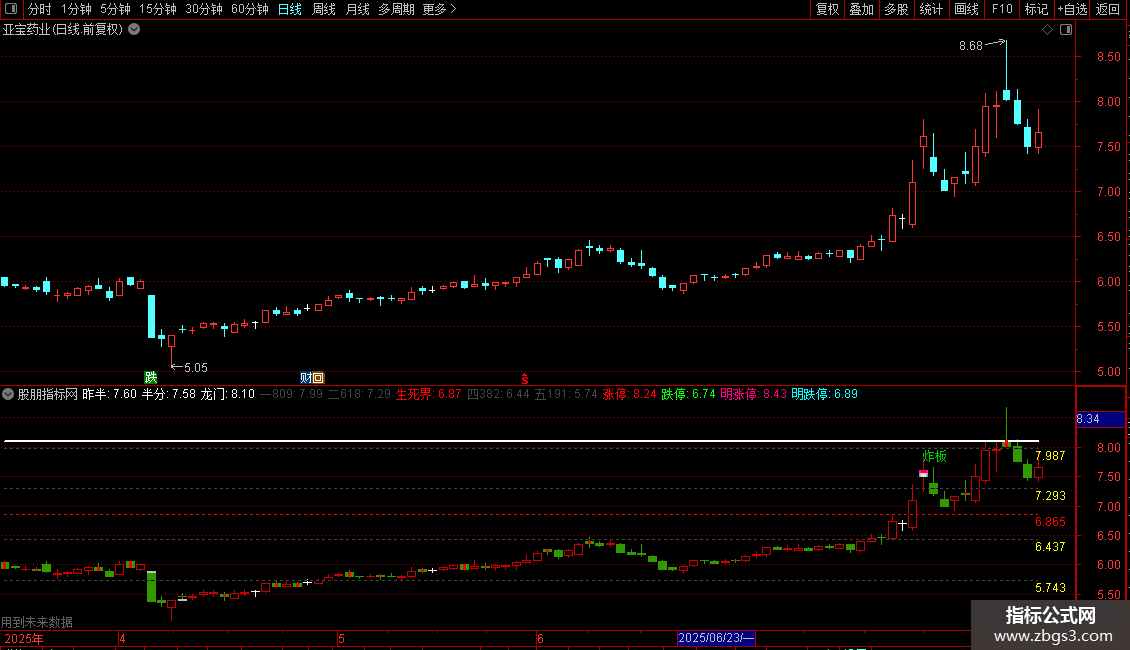The height and width of the screenshot is (650, 1130).
Task: Click the 涨停: 8.24 value
Action: [x=629, y=394]
